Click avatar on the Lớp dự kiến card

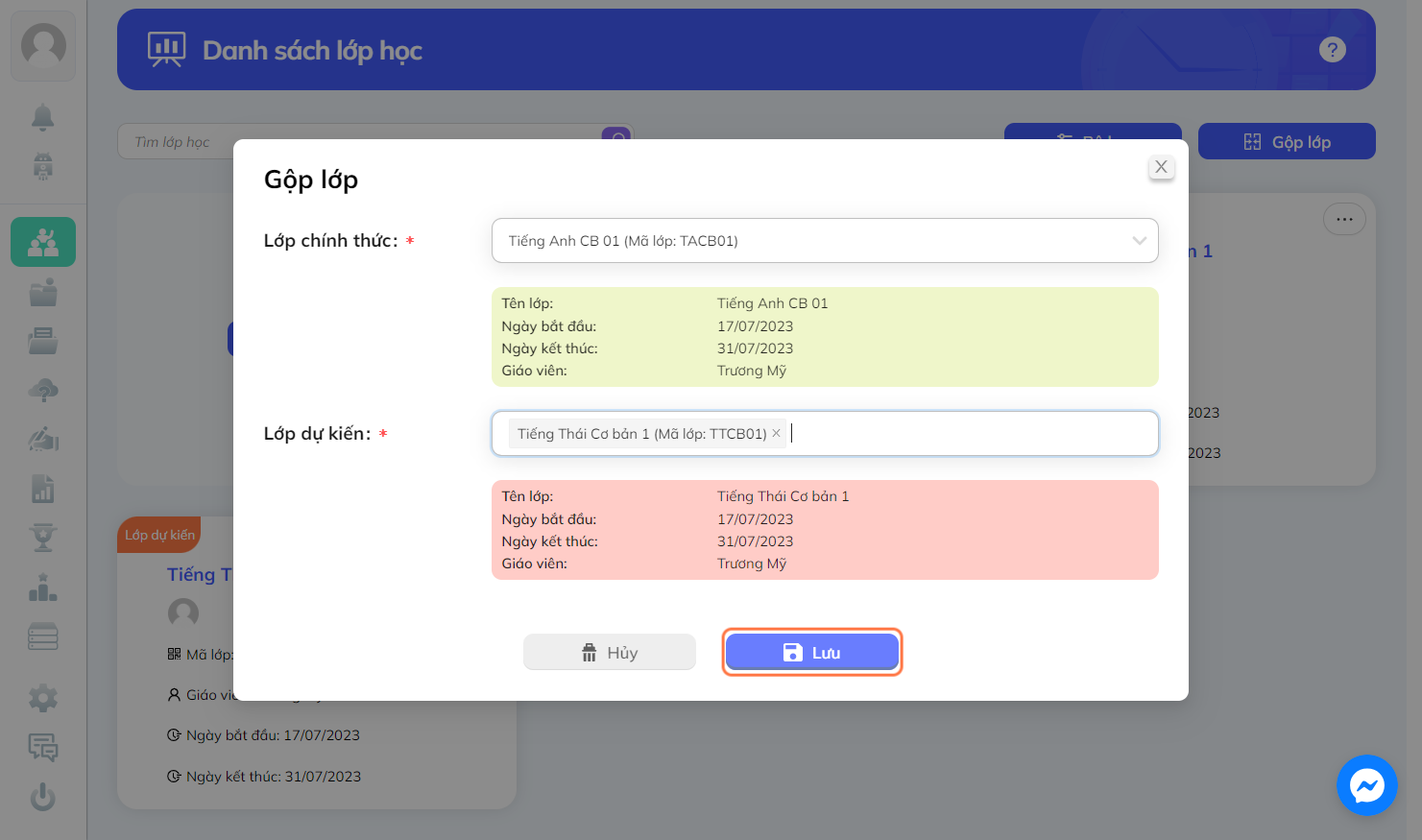coord(183,612)
